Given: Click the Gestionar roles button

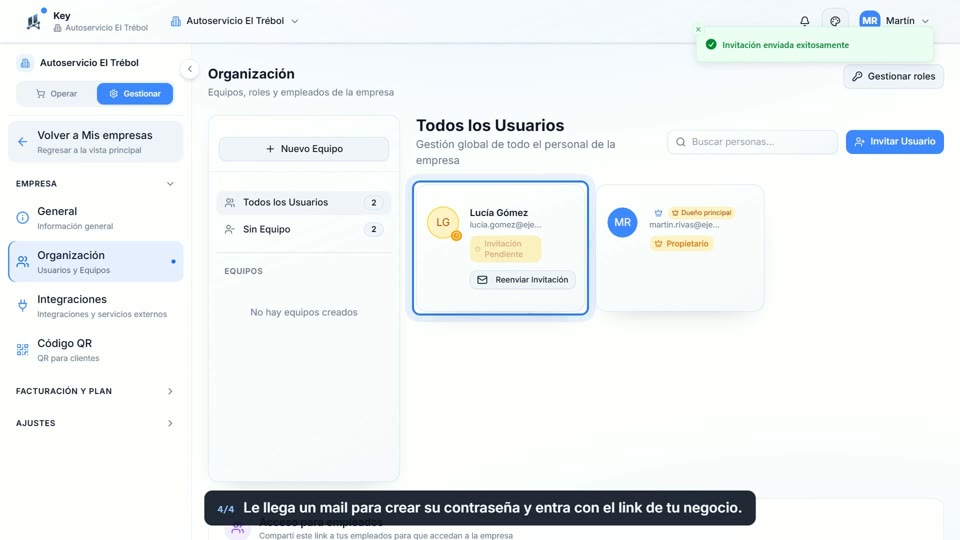Looking at the screenshot, I should (x=893, y=77).
